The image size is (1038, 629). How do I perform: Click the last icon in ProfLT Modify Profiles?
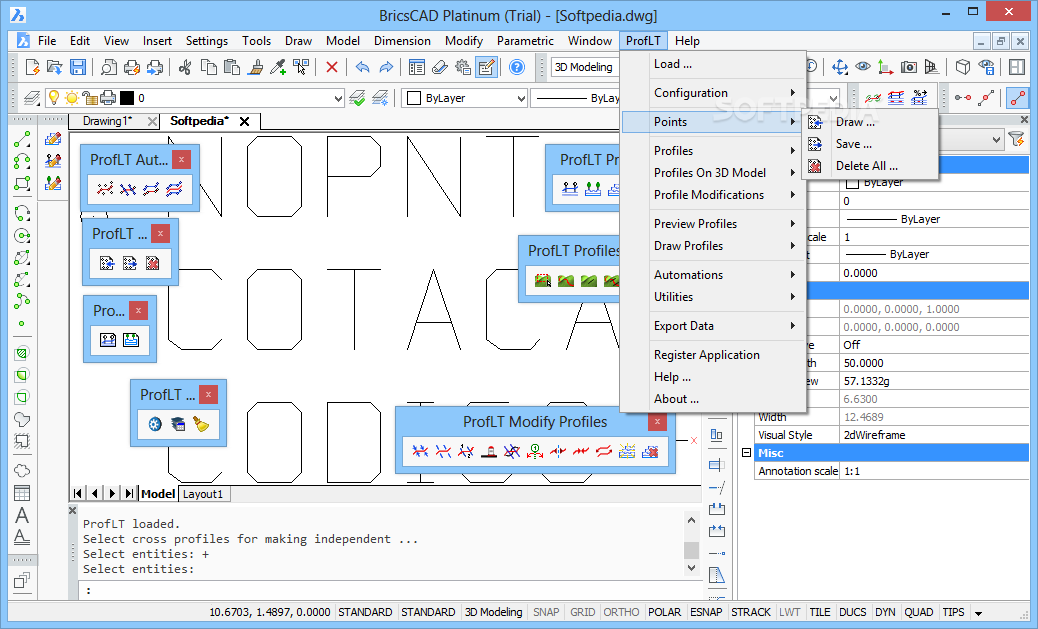(650, 452)
